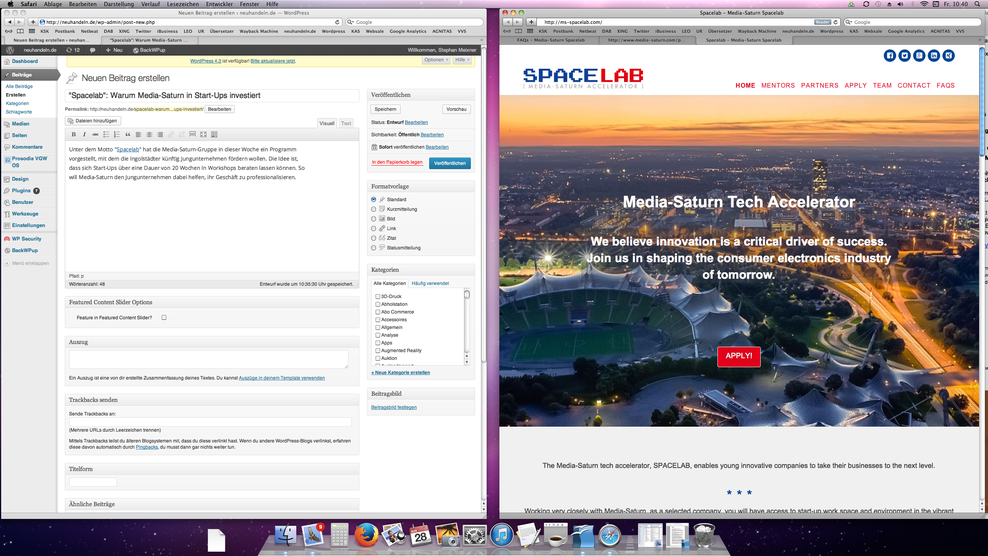Click Dateien hinzufügen to add media
Screen dimensions: 988x556
(x=93, y=121)
